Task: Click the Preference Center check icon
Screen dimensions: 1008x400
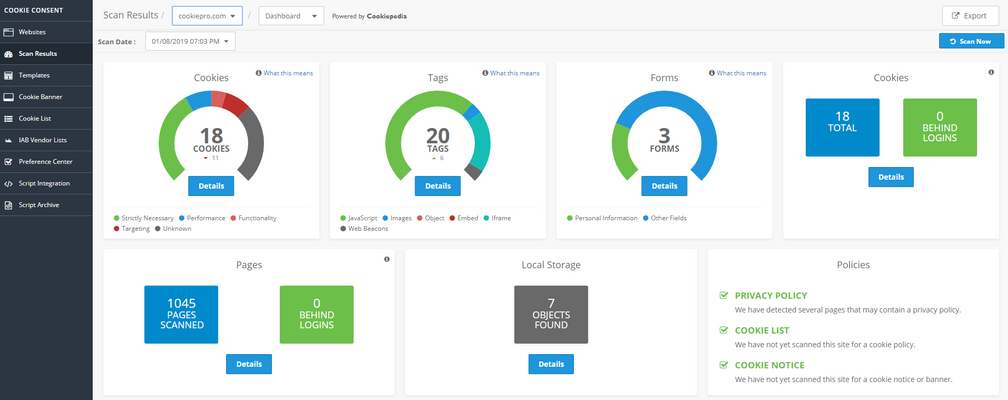Action: [x=8, y=162]
